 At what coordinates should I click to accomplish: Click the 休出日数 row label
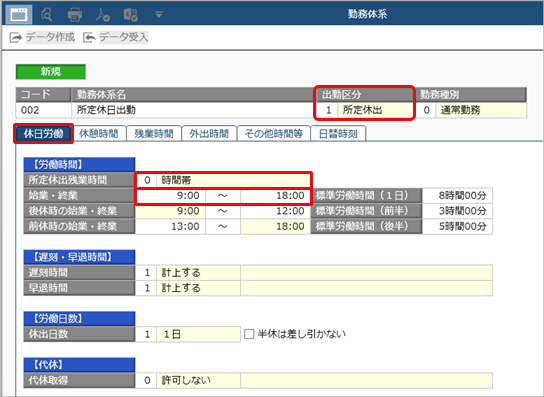[79, 334]
